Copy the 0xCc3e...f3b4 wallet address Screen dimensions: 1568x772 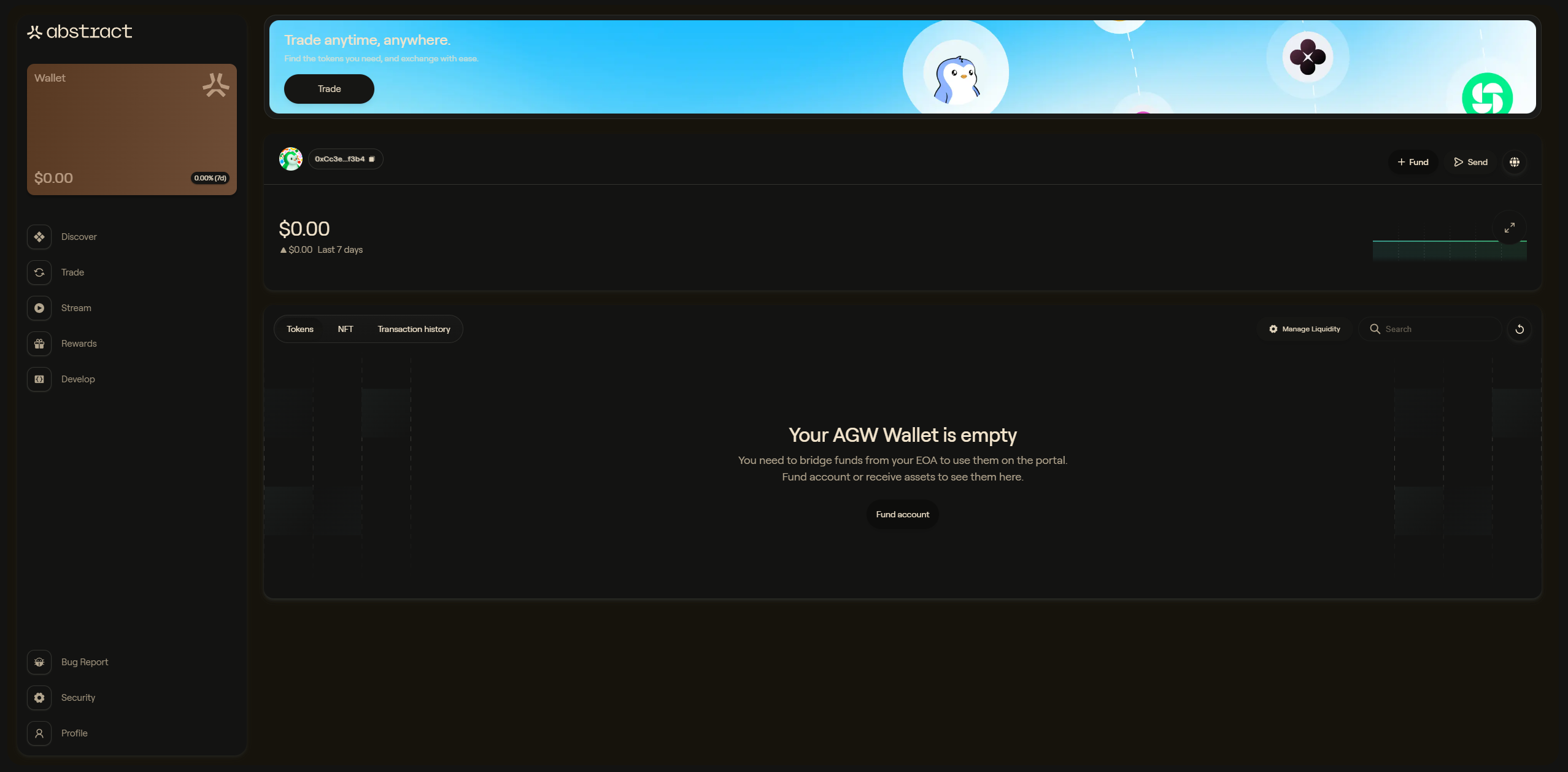click(346, 159)
